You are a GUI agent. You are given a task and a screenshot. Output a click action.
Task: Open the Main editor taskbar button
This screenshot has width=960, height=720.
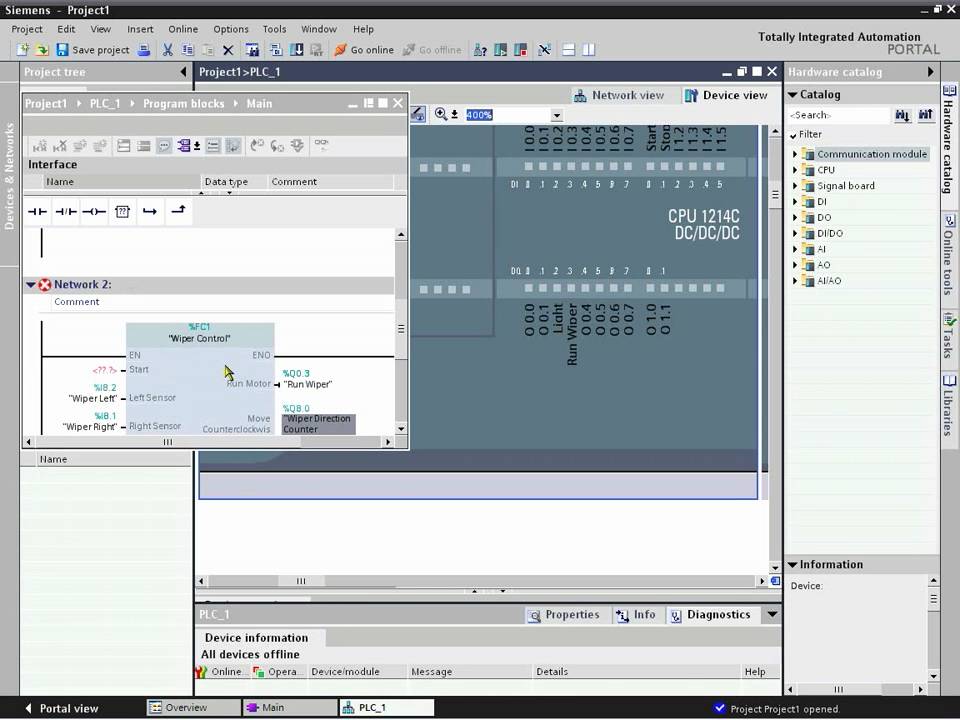[290, 708]
